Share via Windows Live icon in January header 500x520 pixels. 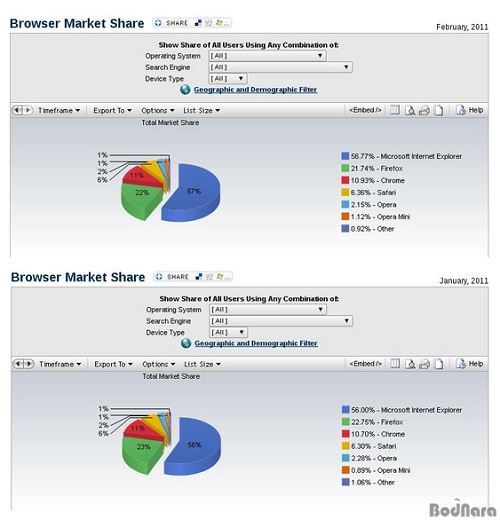[x=220, y=277]
